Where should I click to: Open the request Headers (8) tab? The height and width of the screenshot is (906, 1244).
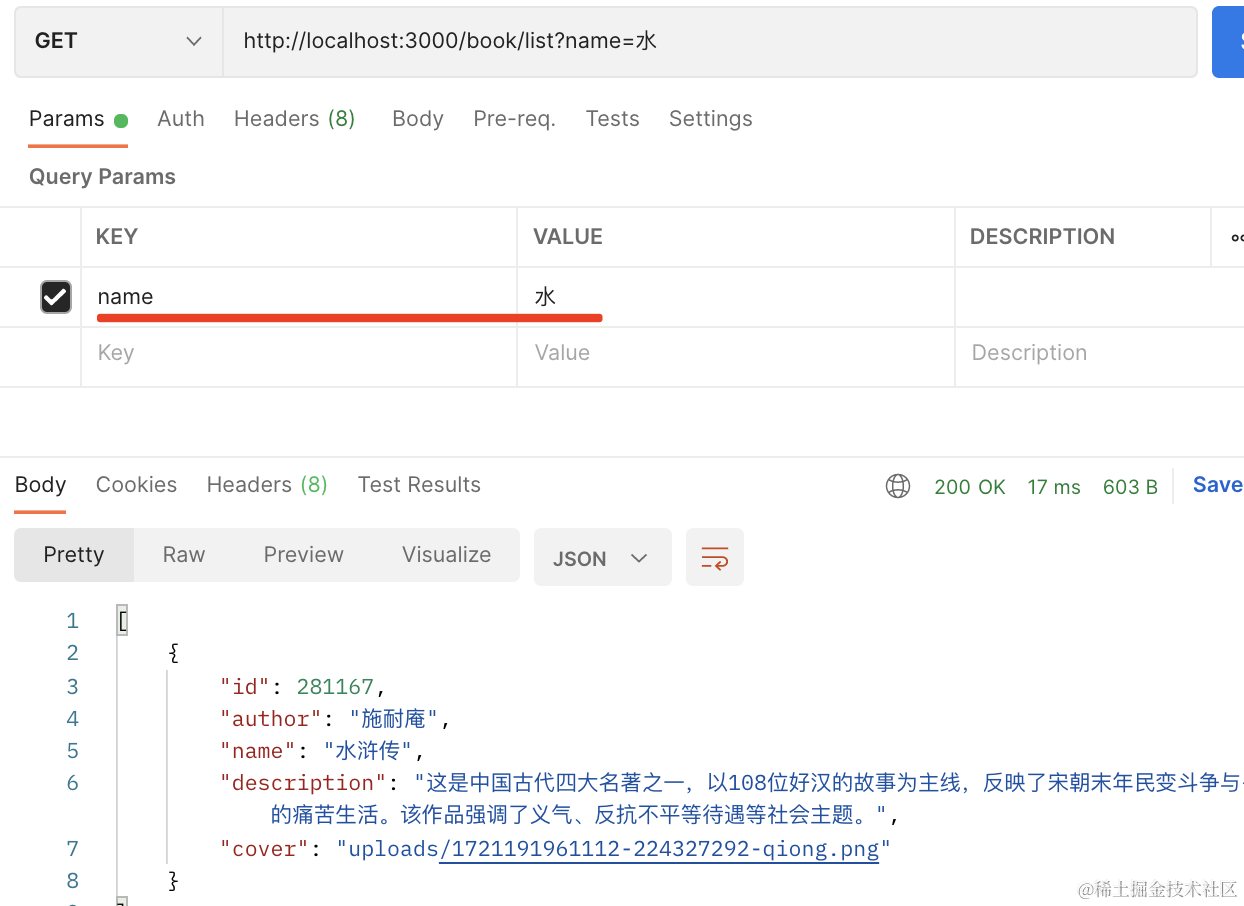tap(294, 119)
